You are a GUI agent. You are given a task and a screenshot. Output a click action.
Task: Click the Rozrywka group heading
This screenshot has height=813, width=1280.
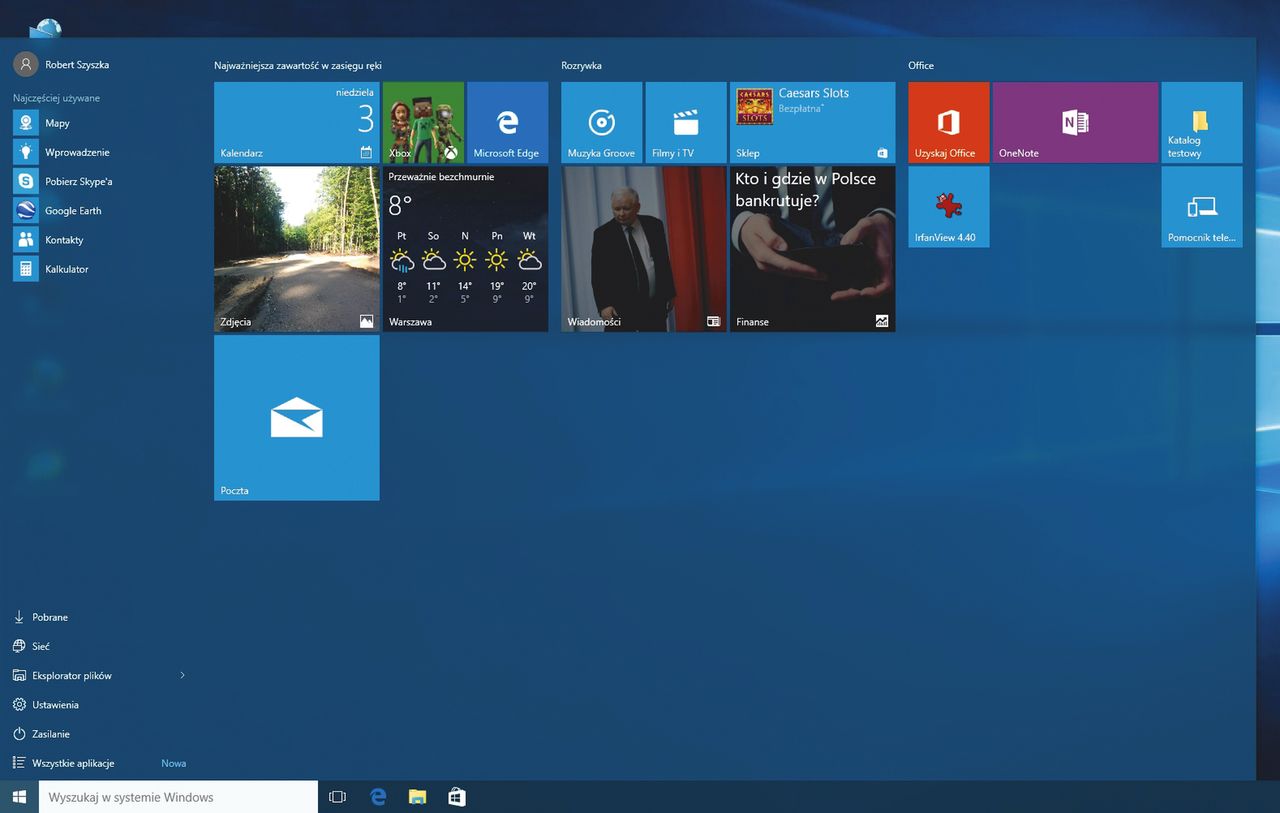tap(582, 66)
